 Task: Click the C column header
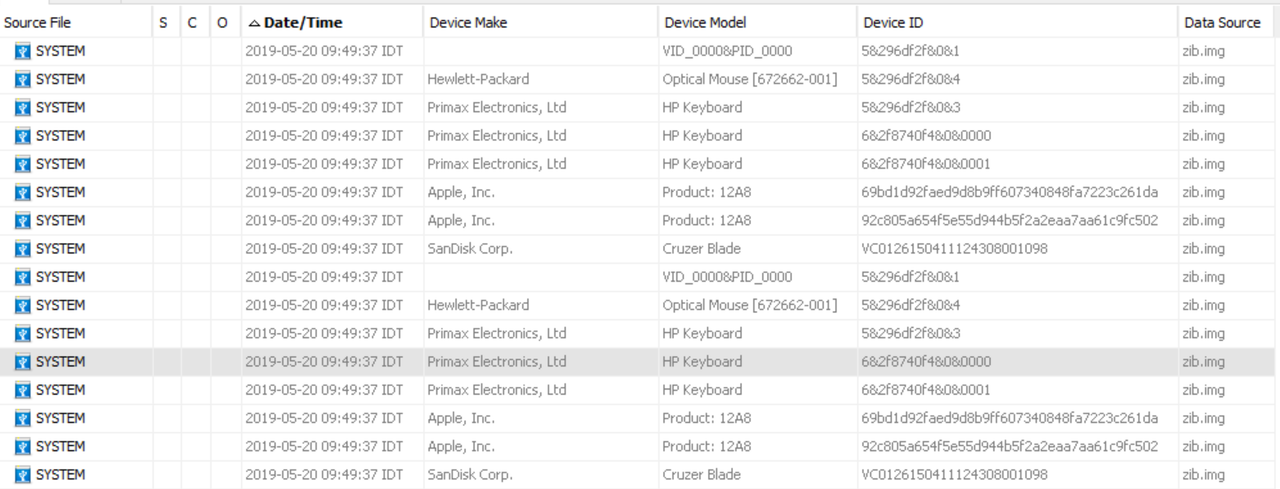point(192,22)
